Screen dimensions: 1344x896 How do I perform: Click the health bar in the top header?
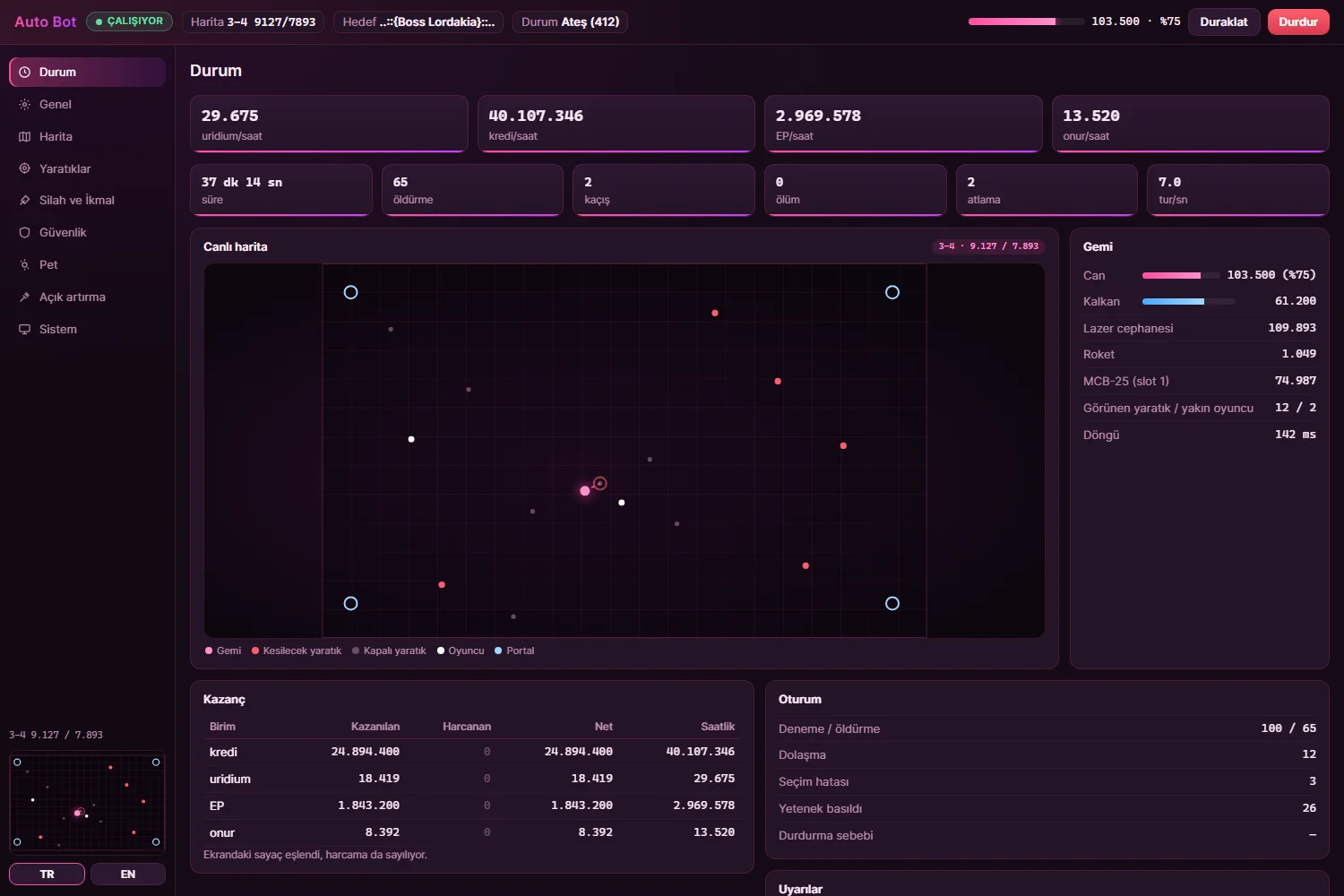pos(1027,22)
